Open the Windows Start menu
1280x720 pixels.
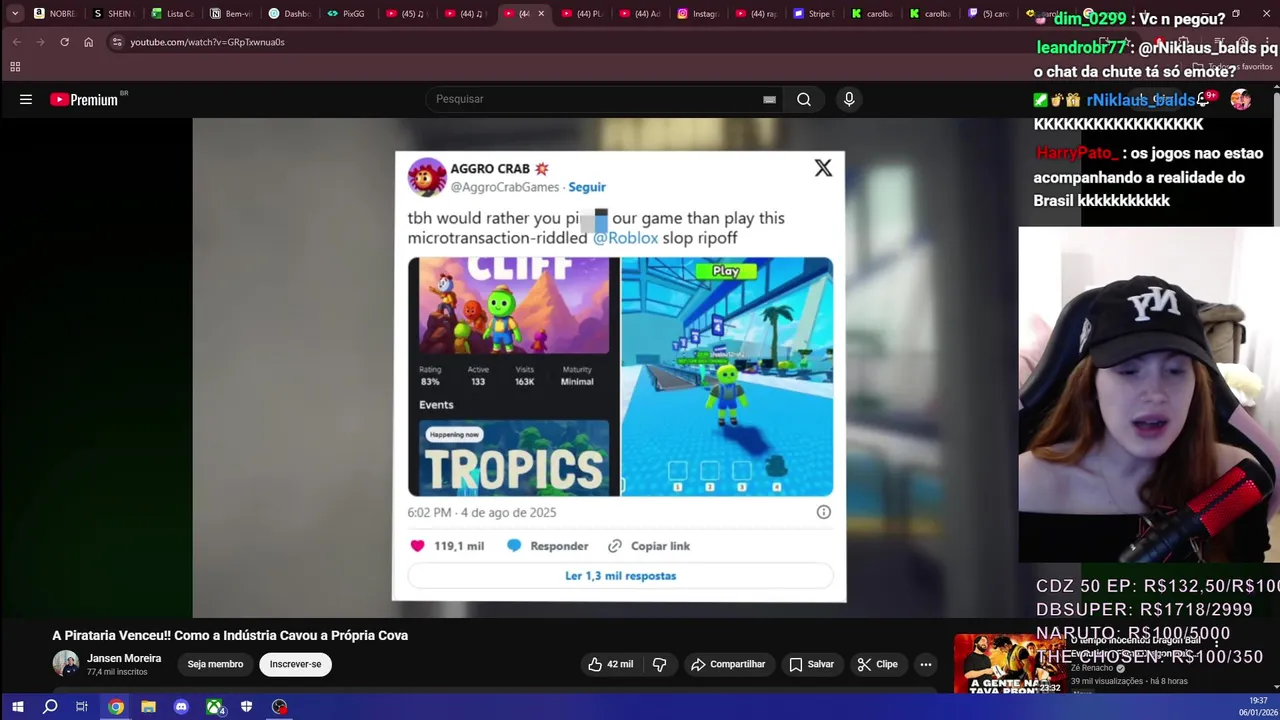(17, 706)
